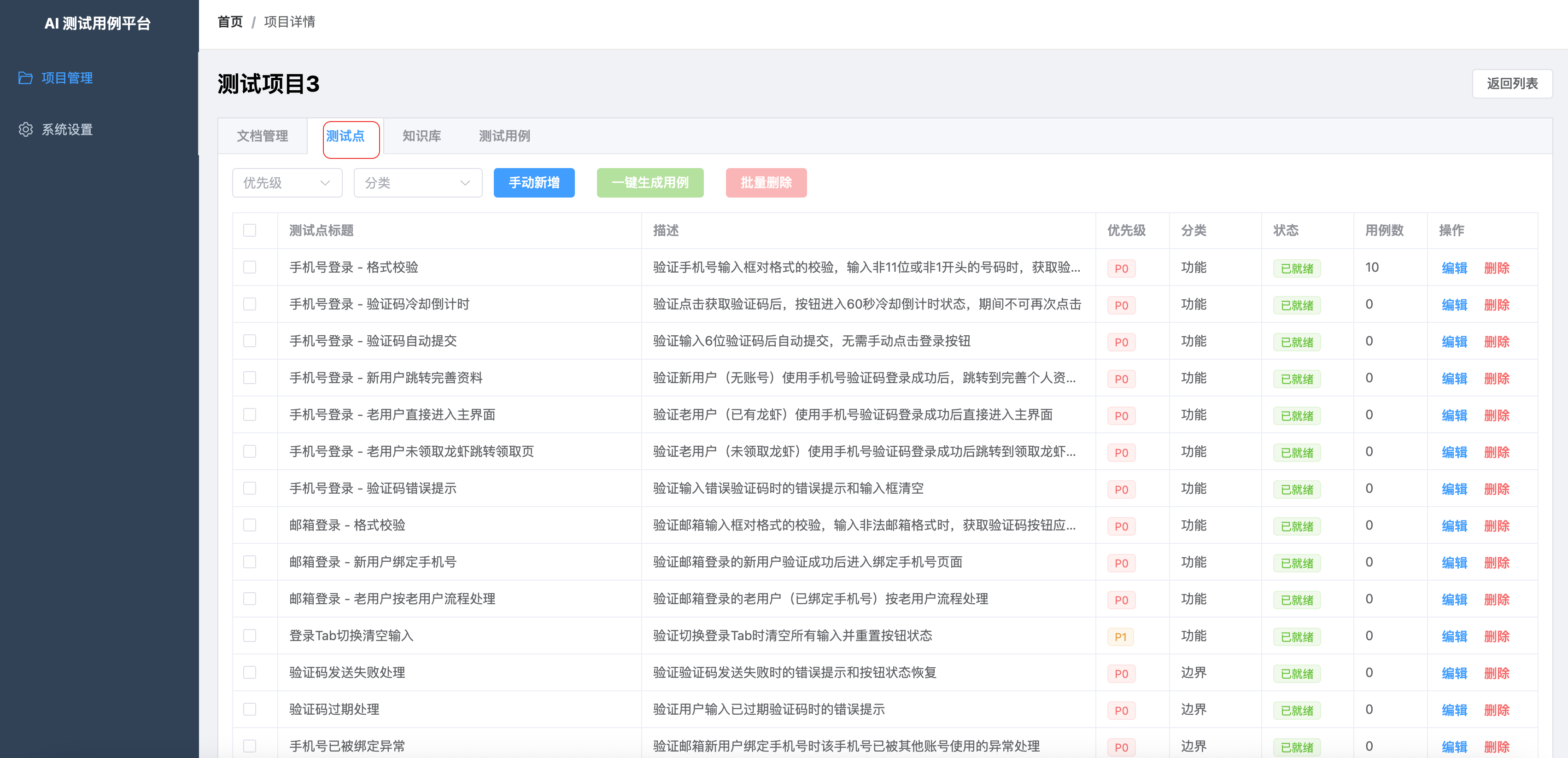Toggle the select-all checkbox in table header
The height and width of the screenshot is (758, 1568).
pyautogui.click(x=250, y=231)
